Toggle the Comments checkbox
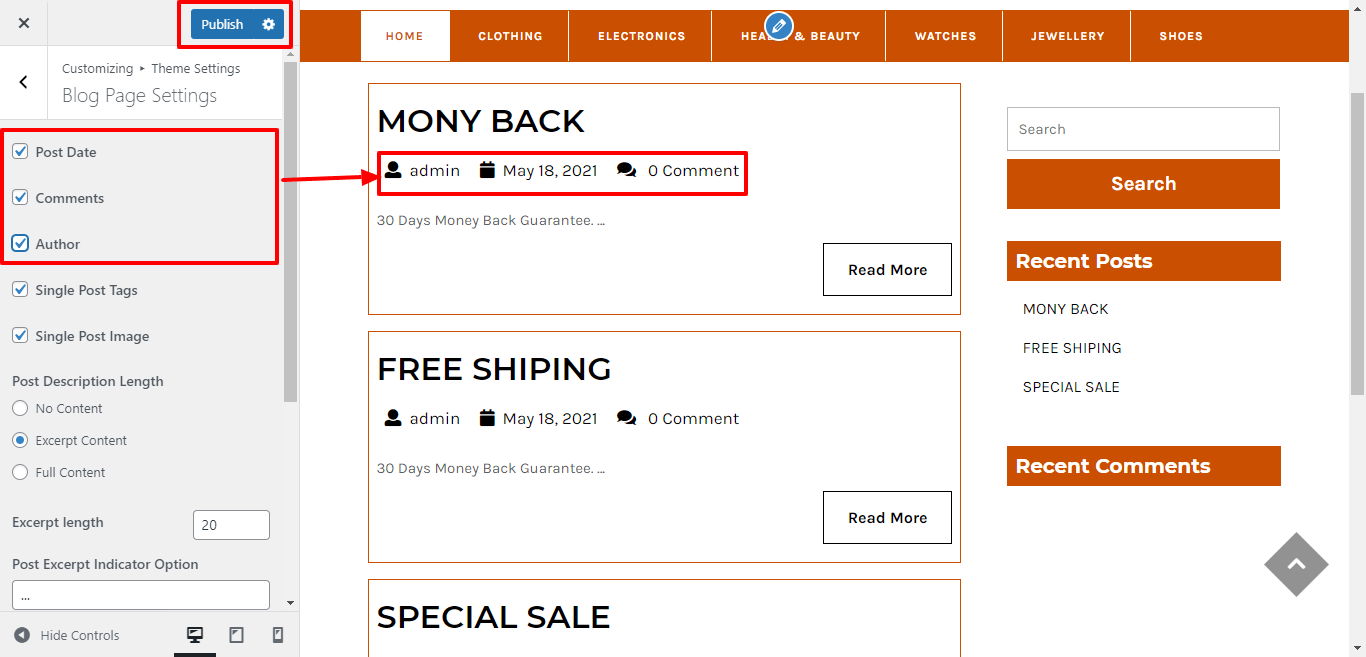The height and width of the screenshot is (657, 1366). tap(20, 198)
